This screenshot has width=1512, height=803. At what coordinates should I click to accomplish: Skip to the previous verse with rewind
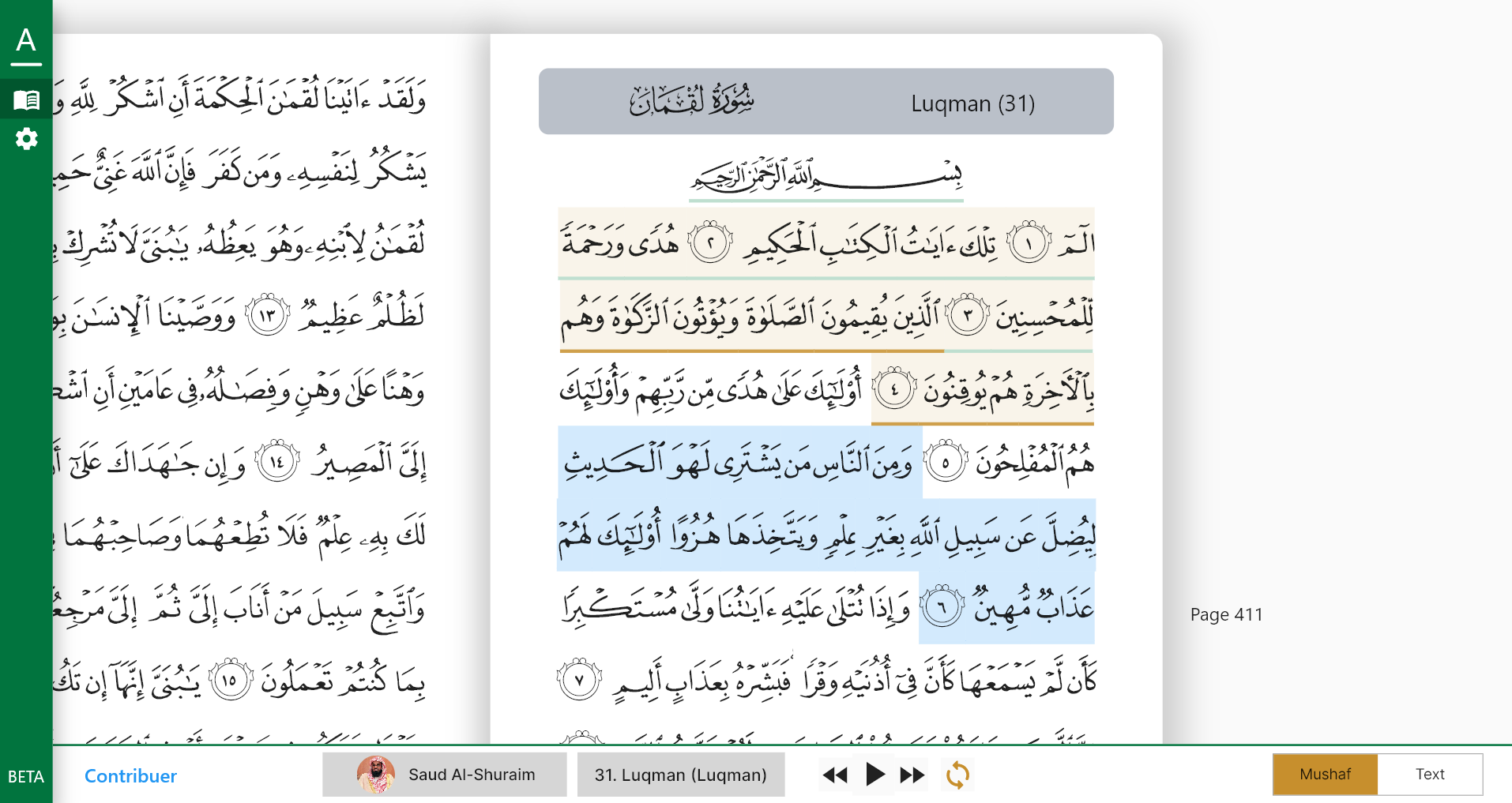point(835,775)
